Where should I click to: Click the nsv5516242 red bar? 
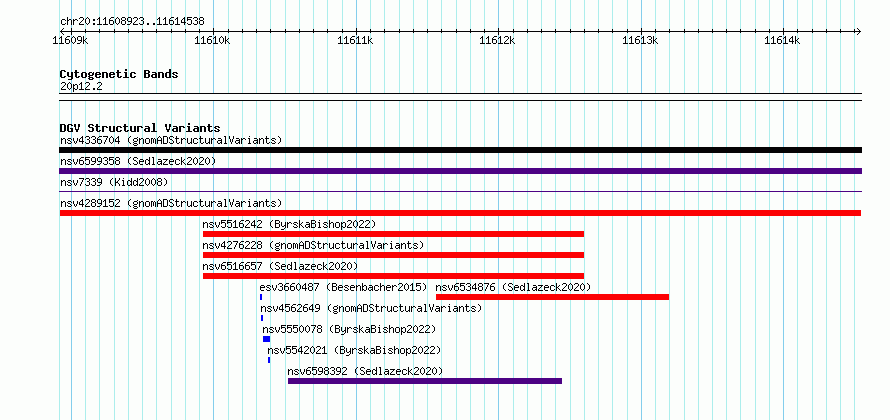click(x=393, y=234)
